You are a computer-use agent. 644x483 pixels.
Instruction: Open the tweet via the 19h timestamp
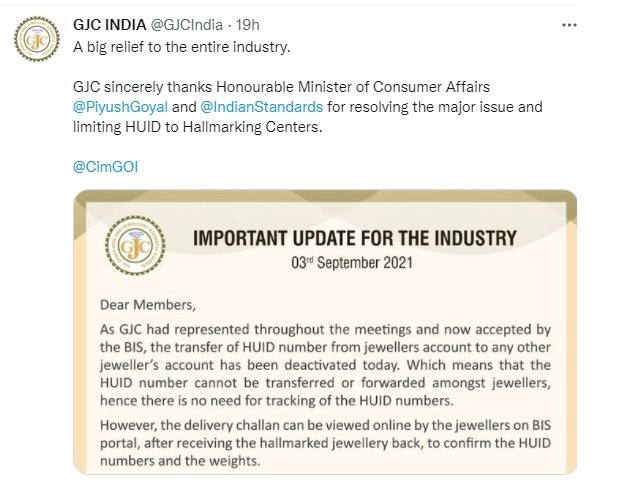[x=248, y=25]
